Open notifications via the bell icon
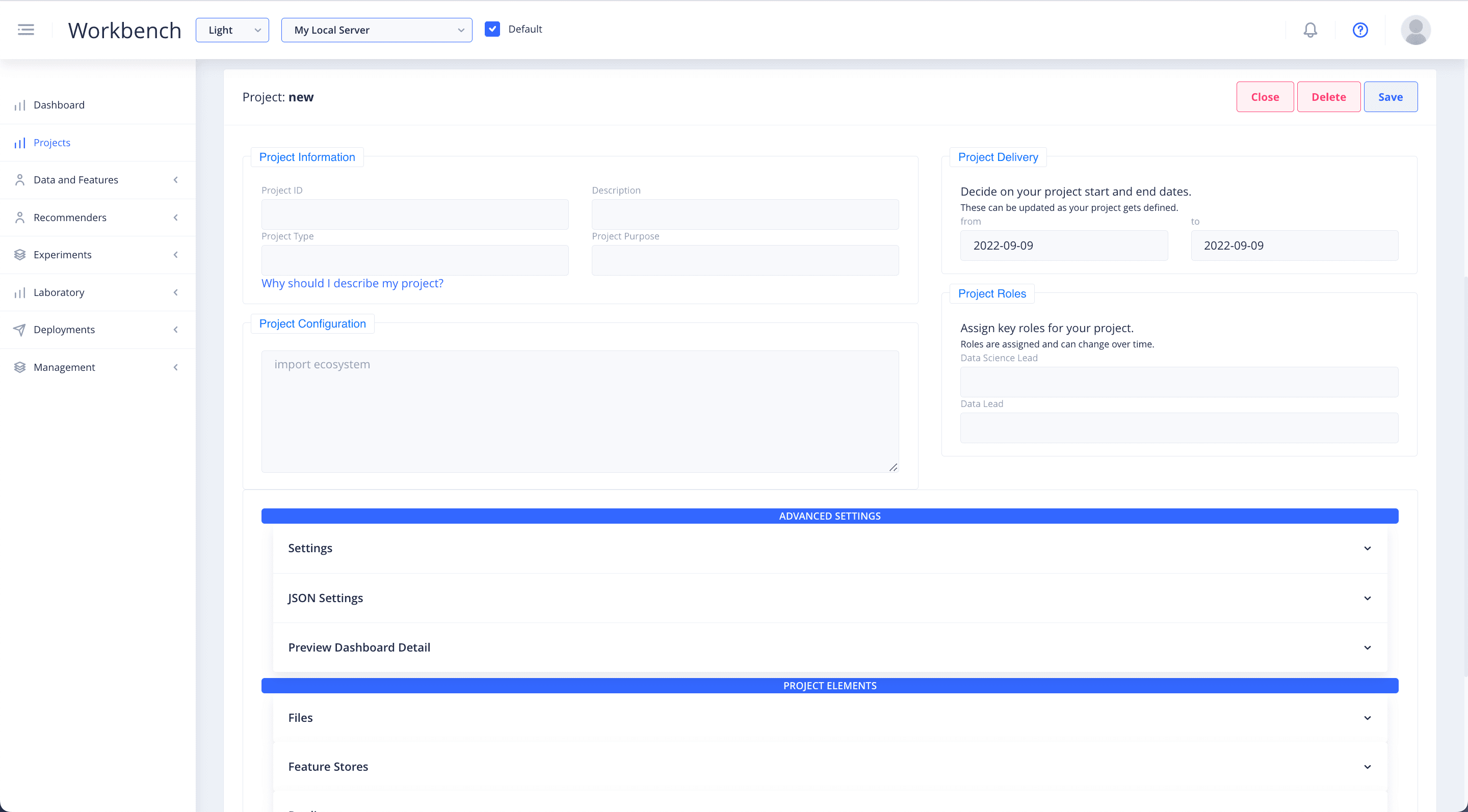Screen dimensions: 1468x812 tap(1310, 30)
